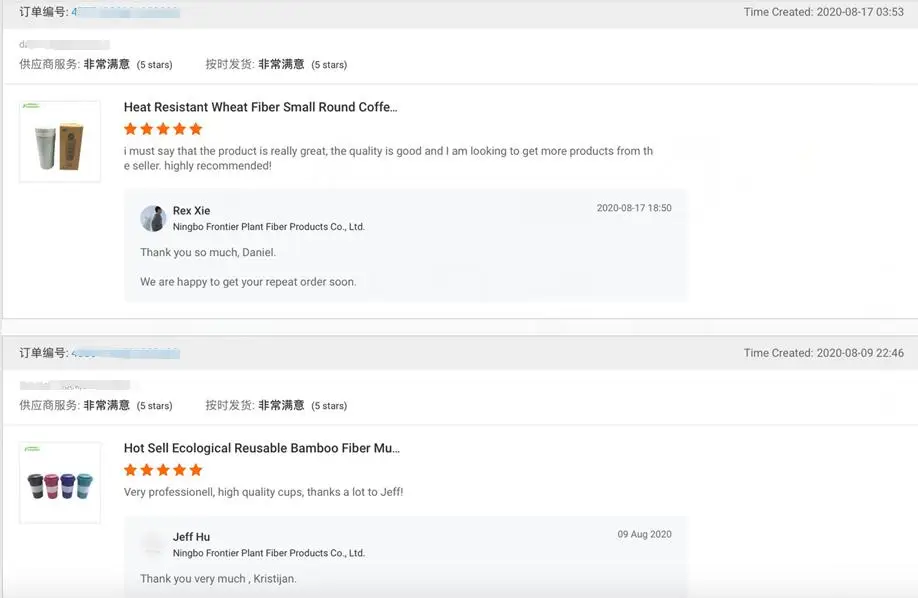918x598 pixels.
Task: Click the Ningbo Frontier company name under Rex Xie
Action: click(268, 227)
